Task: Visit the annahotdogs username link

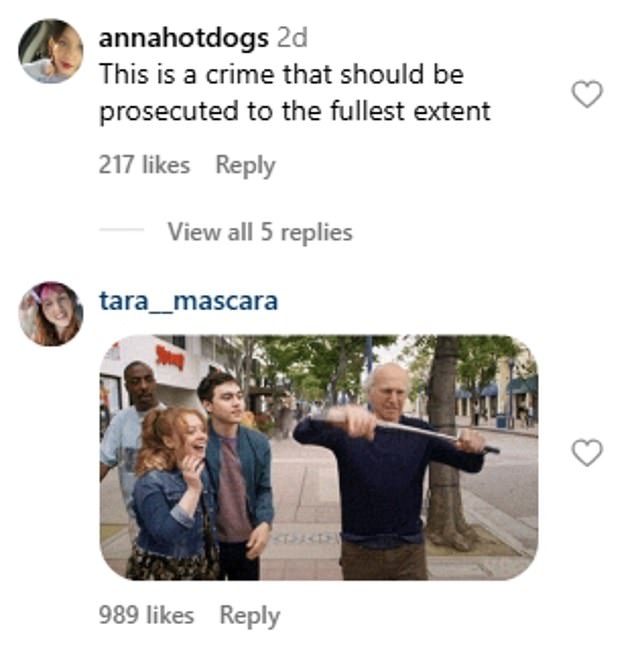Action: [184, 38]
